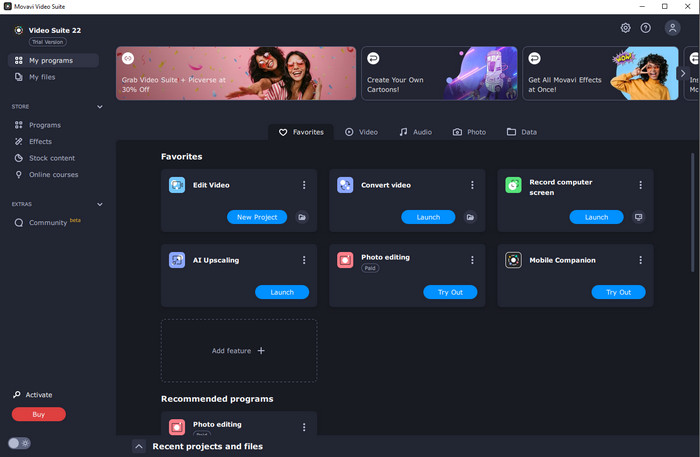700x457 pixels.
Task: Switch to the Data tab
Action: click(x=522, y=132)
